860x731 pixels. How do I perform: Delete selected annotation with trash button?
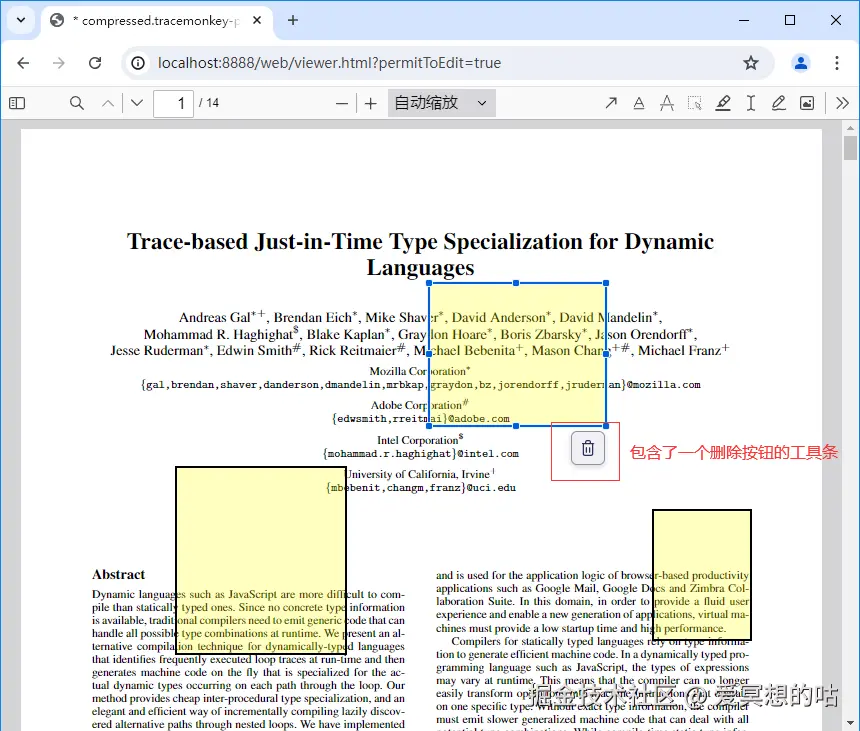[x=587, y=448]
